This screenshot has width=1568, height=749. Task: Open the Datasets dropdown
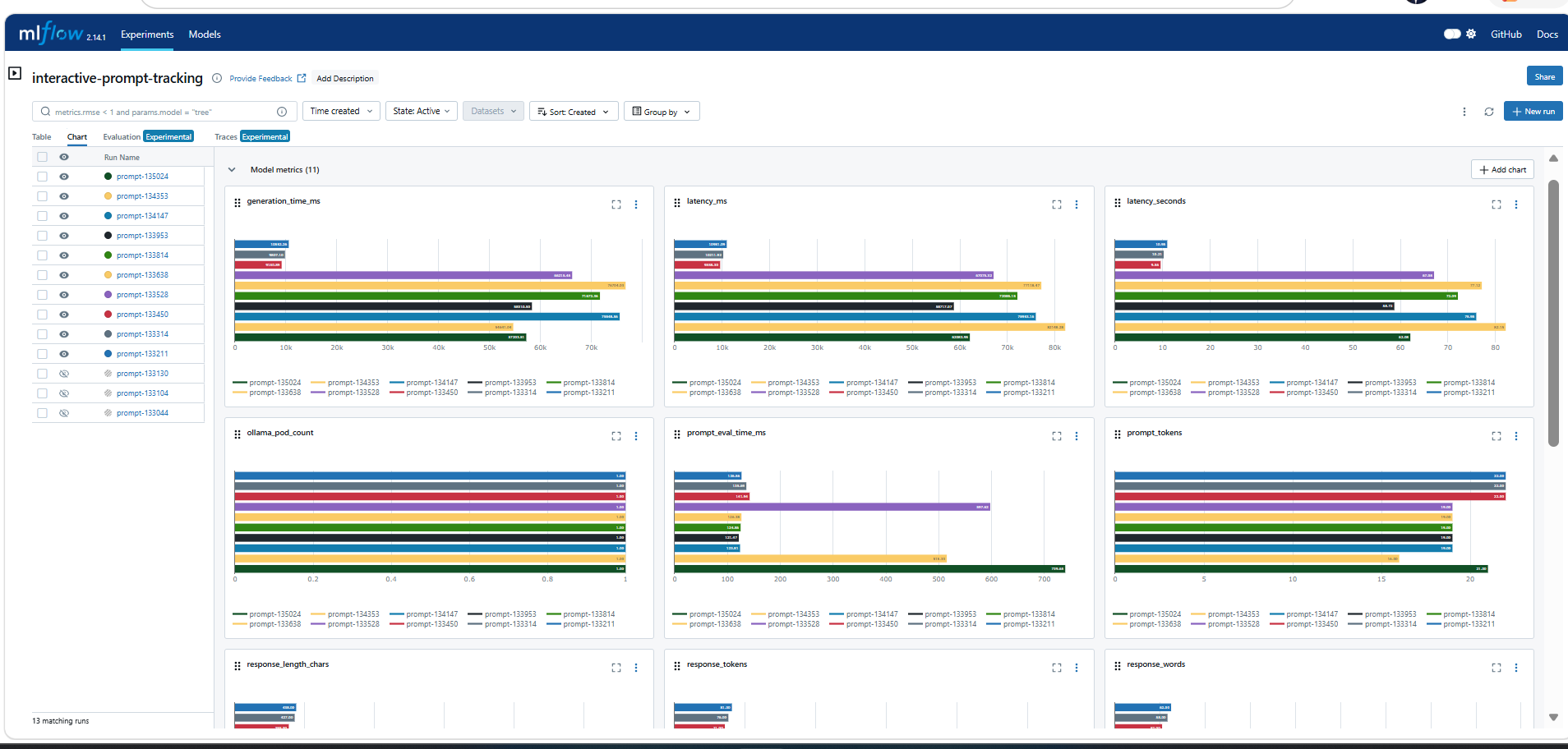click(x=493, y=111)
